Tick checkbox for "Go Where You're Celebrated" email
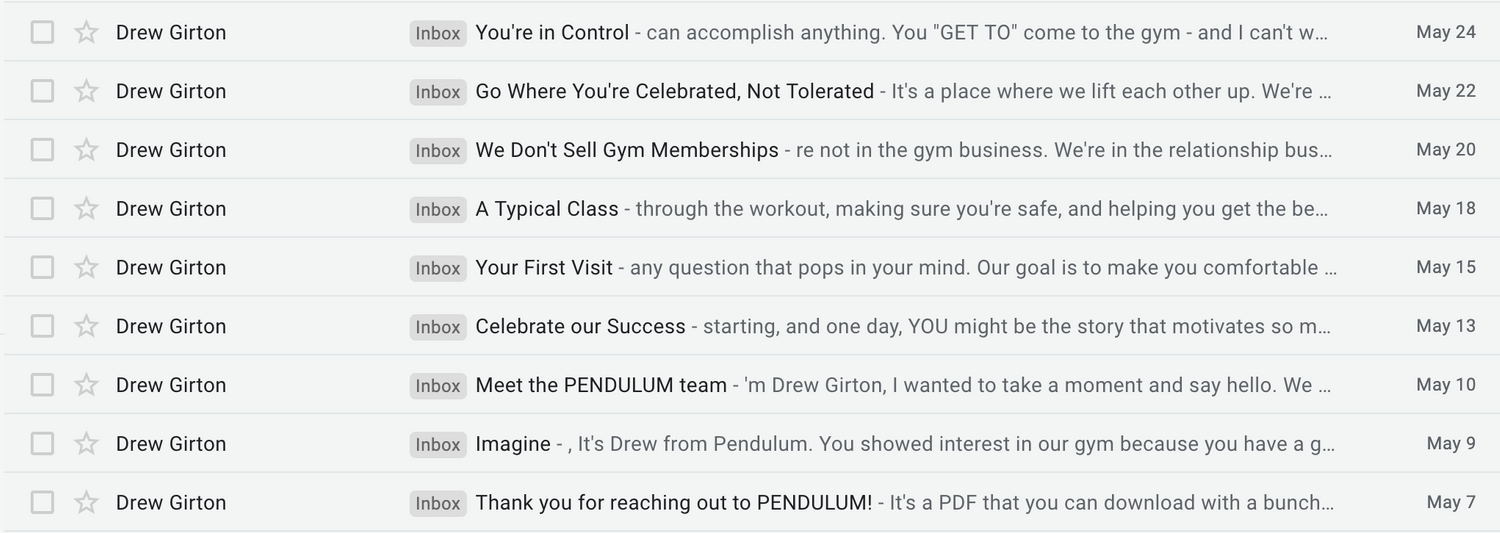1500x533 pixels. click(x=42, y=91)
